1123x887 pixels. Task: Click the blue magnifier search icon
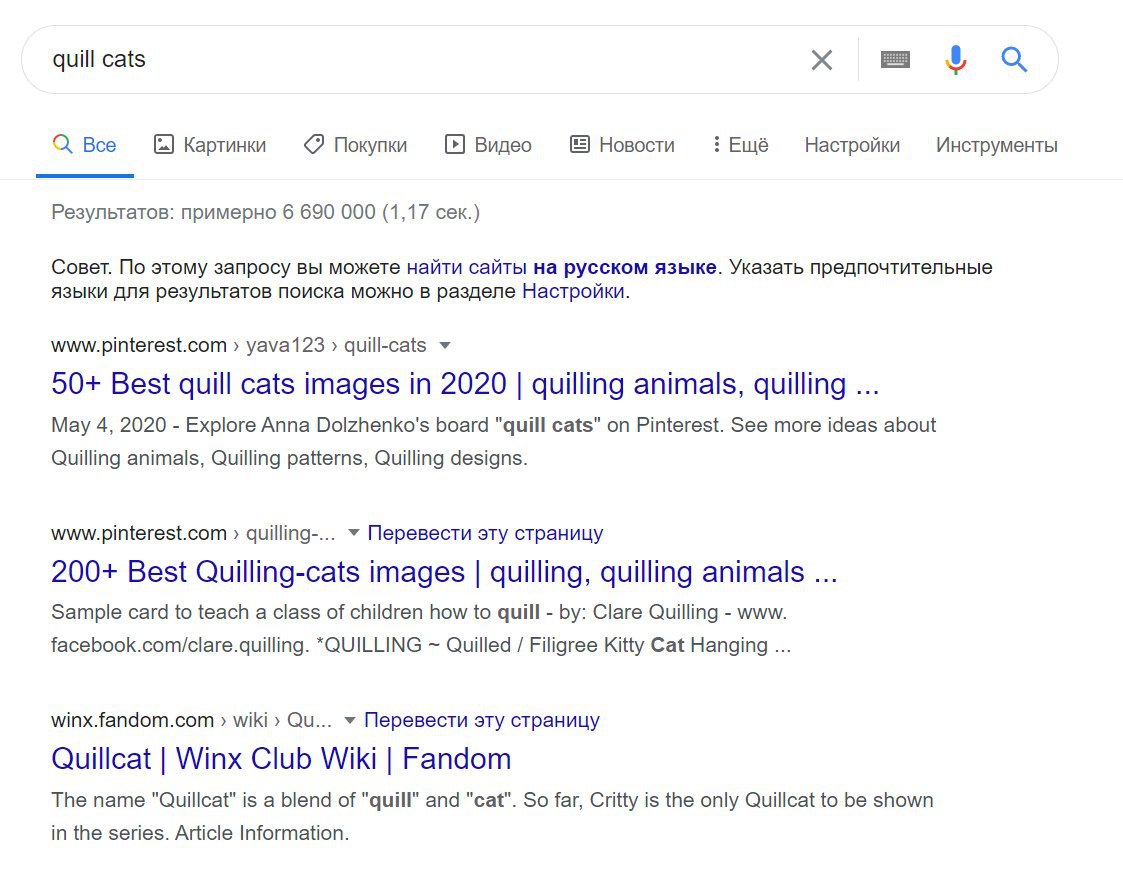1014,60
